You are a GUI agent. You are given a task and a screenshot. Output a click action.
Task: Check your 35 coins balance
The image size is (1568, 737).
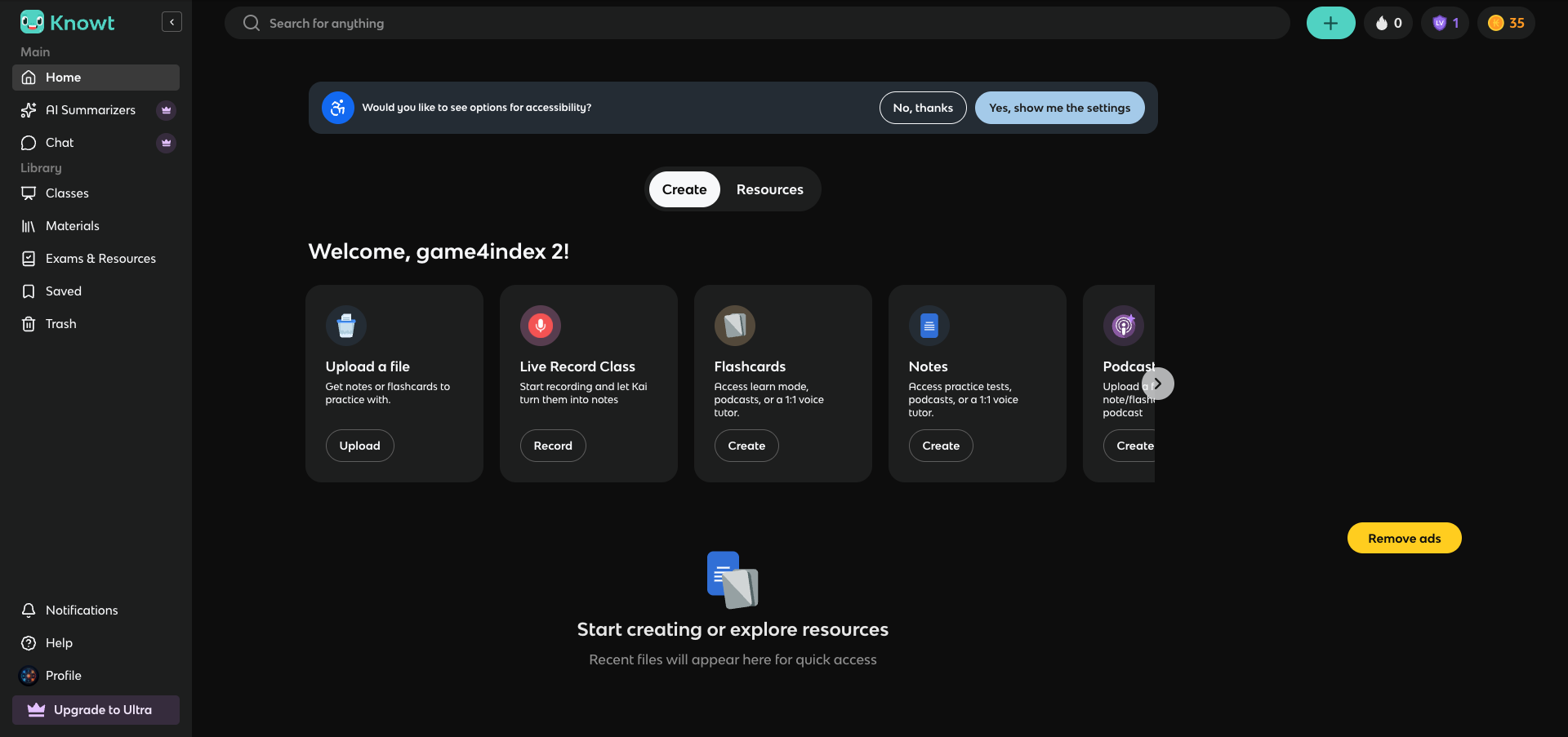pos(1505,23)
